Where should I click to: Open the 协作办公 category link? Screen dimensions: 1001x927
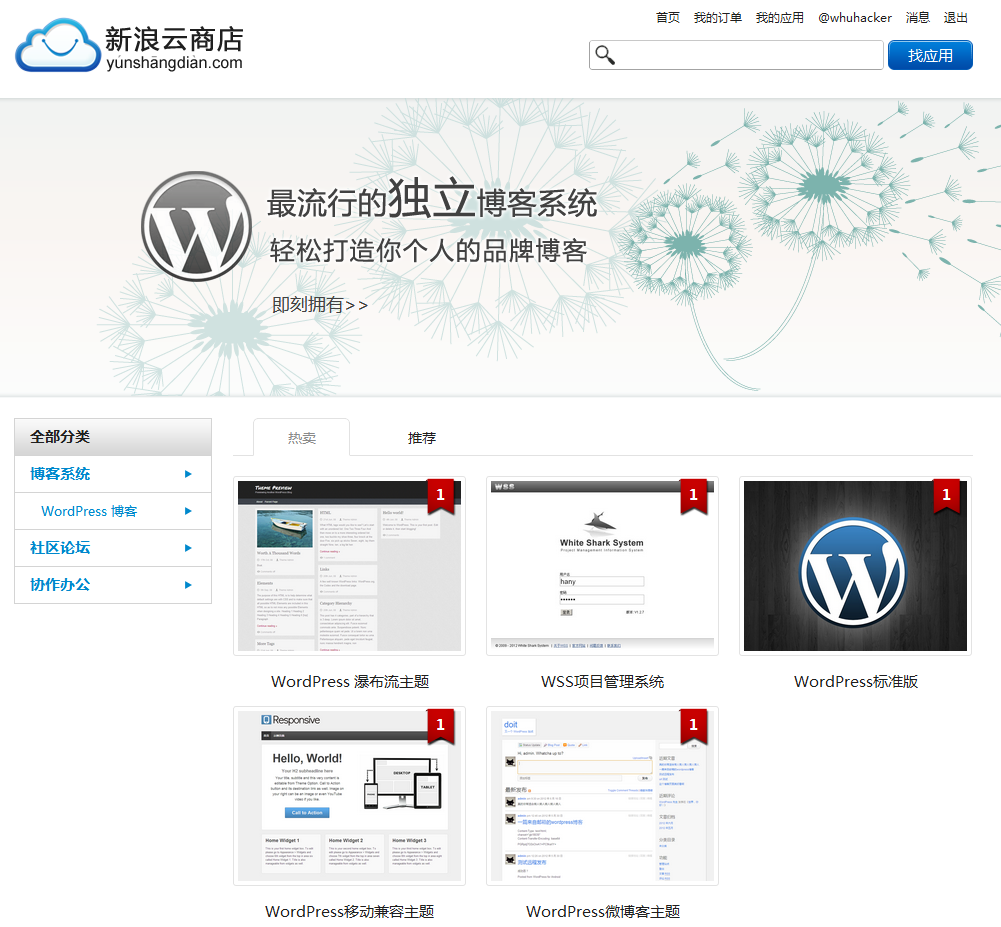pyautogui.click(x=60, y=585)
